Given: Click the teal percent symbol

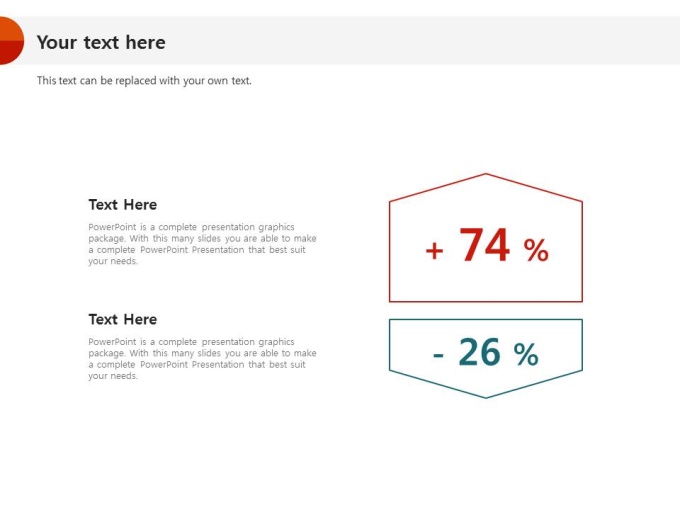Looking at the screenshot, I should [526, 354].
